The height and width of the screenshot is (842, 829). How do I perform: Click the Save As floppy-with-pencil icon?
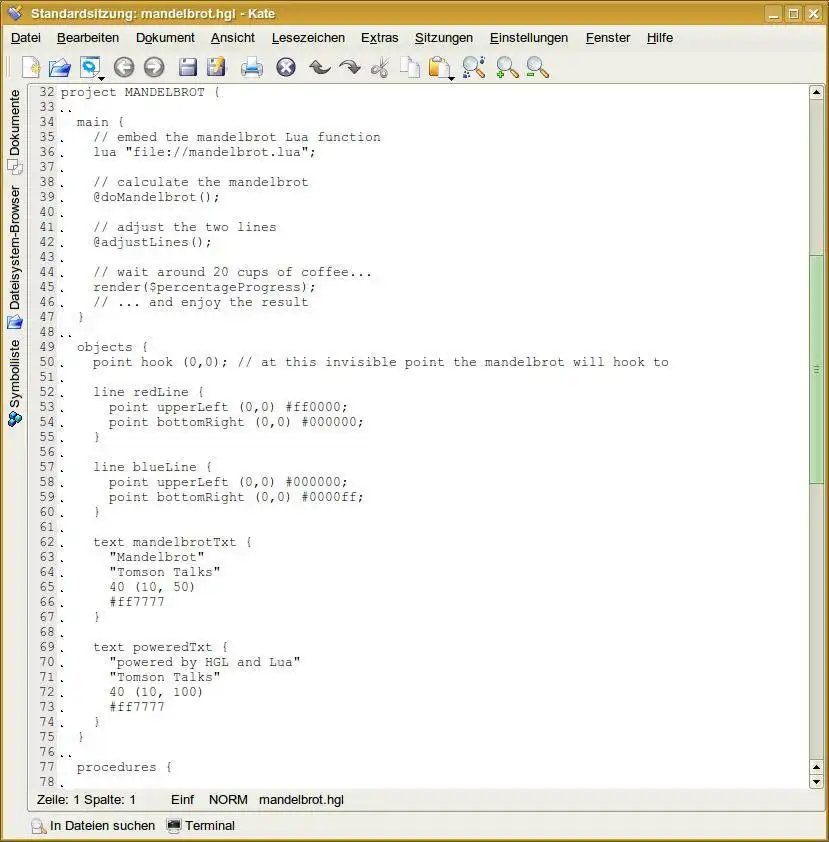point(217,68)
